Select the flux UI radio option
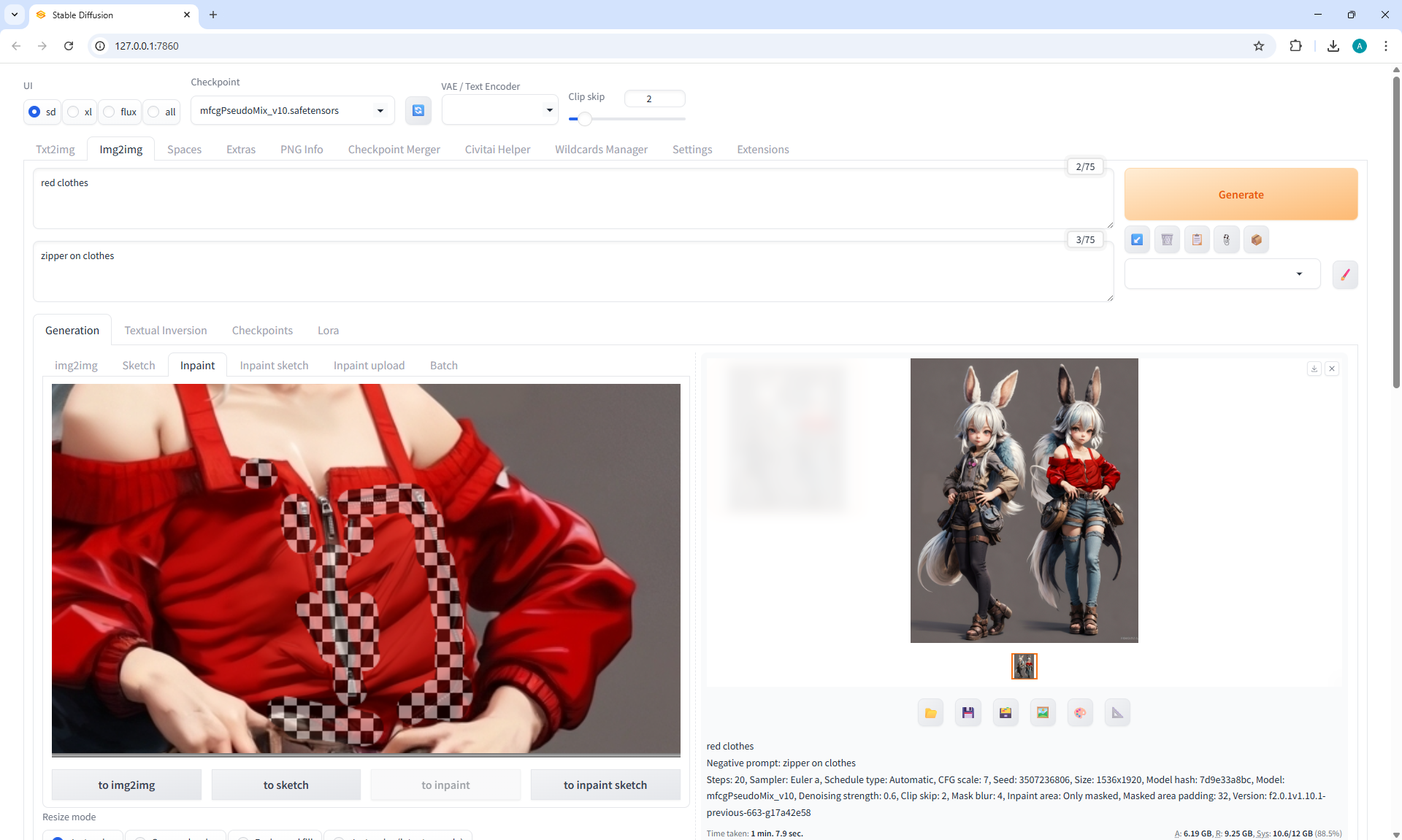 (x=110, y=112)
